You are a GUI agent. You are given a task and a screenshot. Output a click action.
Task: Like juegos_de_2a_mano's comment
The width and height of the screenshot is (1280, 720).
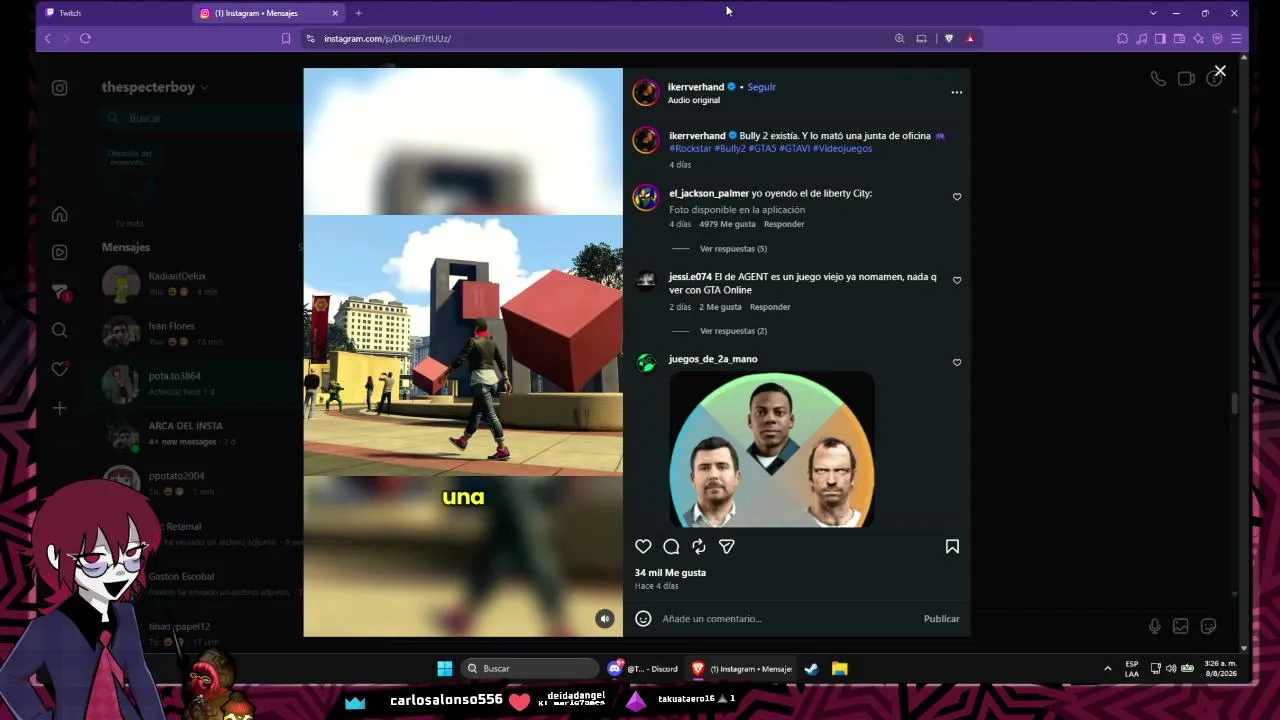pos(957,362)
